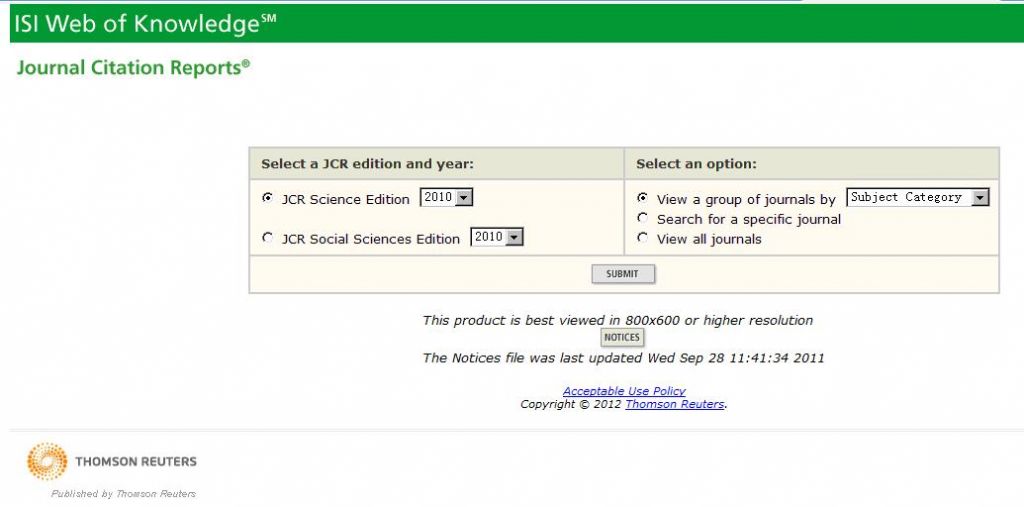Click the 'Select an option:' heading
1024x507 pixels.
tap(696, 164)
